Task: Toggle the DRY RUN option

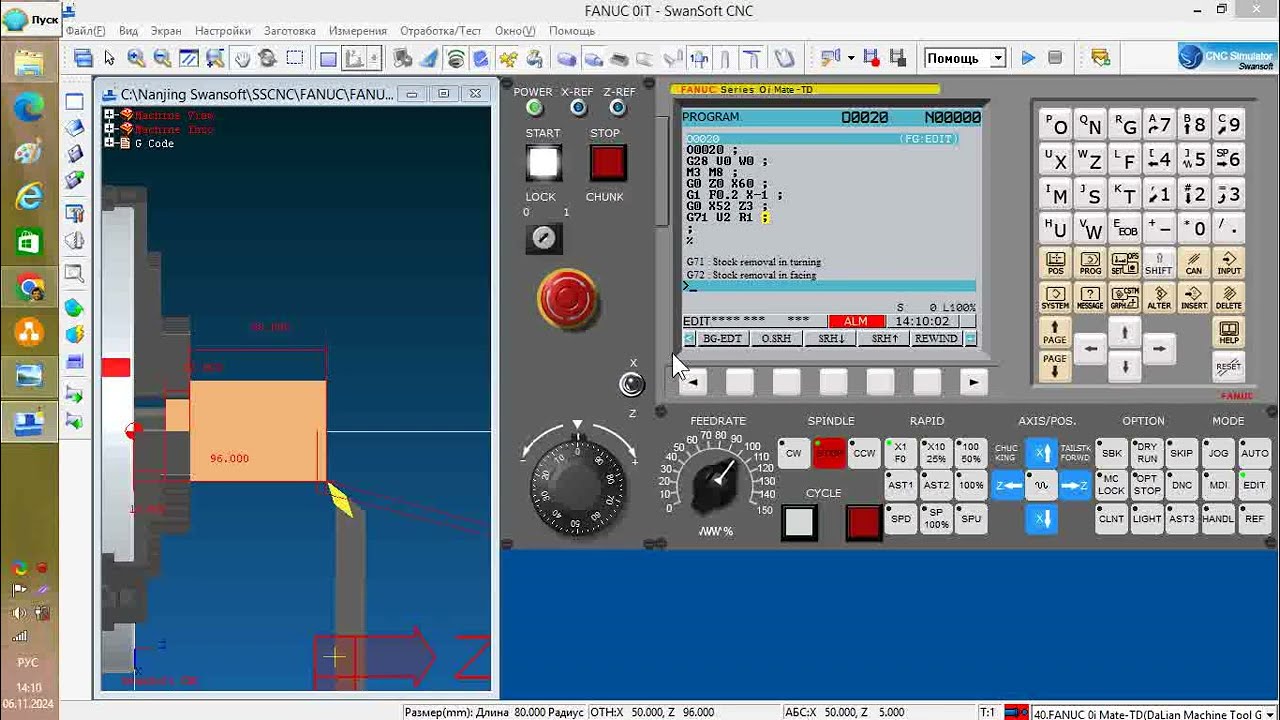Action: (x=1147, y=453)
